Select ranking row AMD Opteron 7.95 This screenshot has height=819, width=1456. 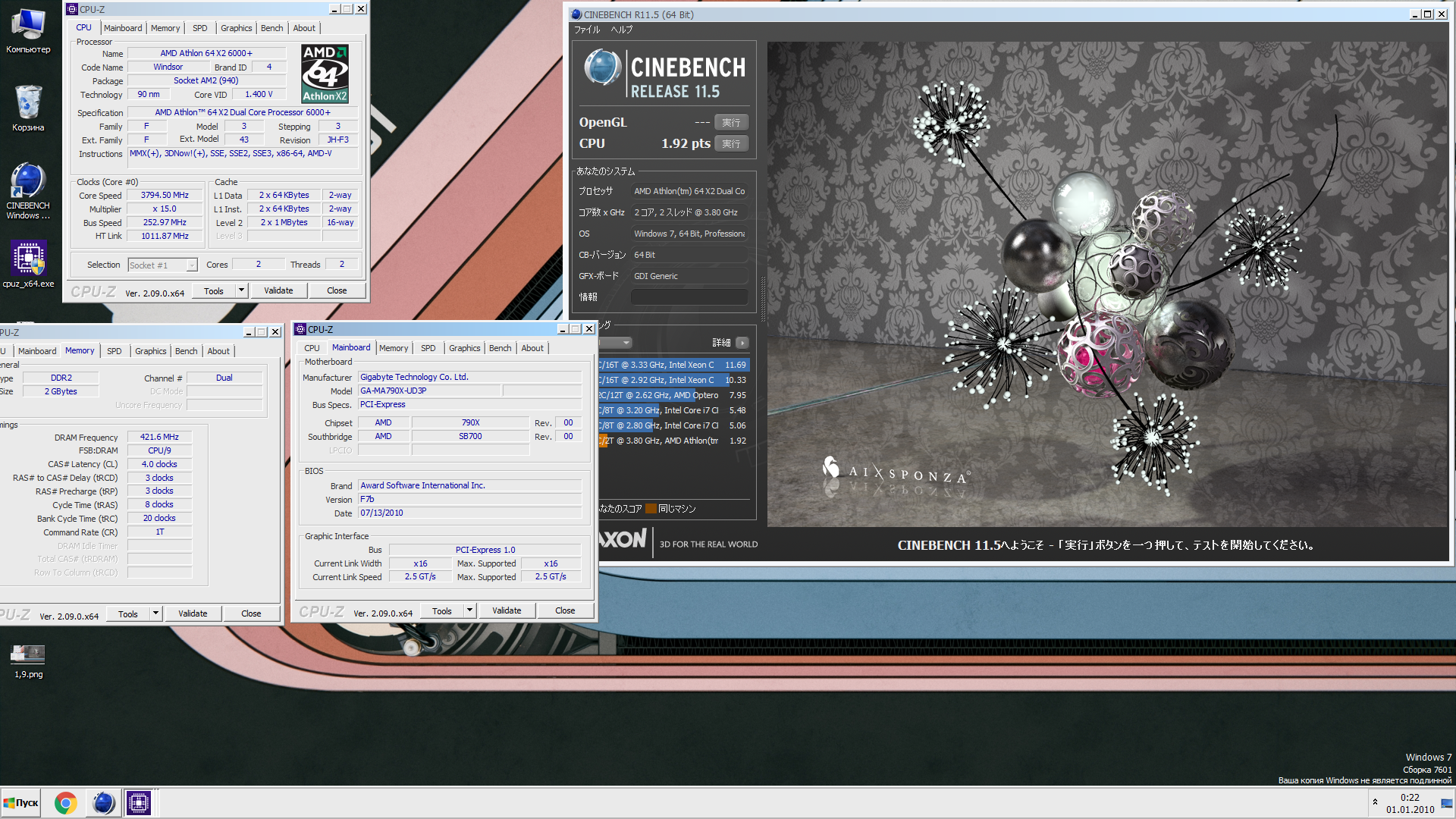(673, 395)
